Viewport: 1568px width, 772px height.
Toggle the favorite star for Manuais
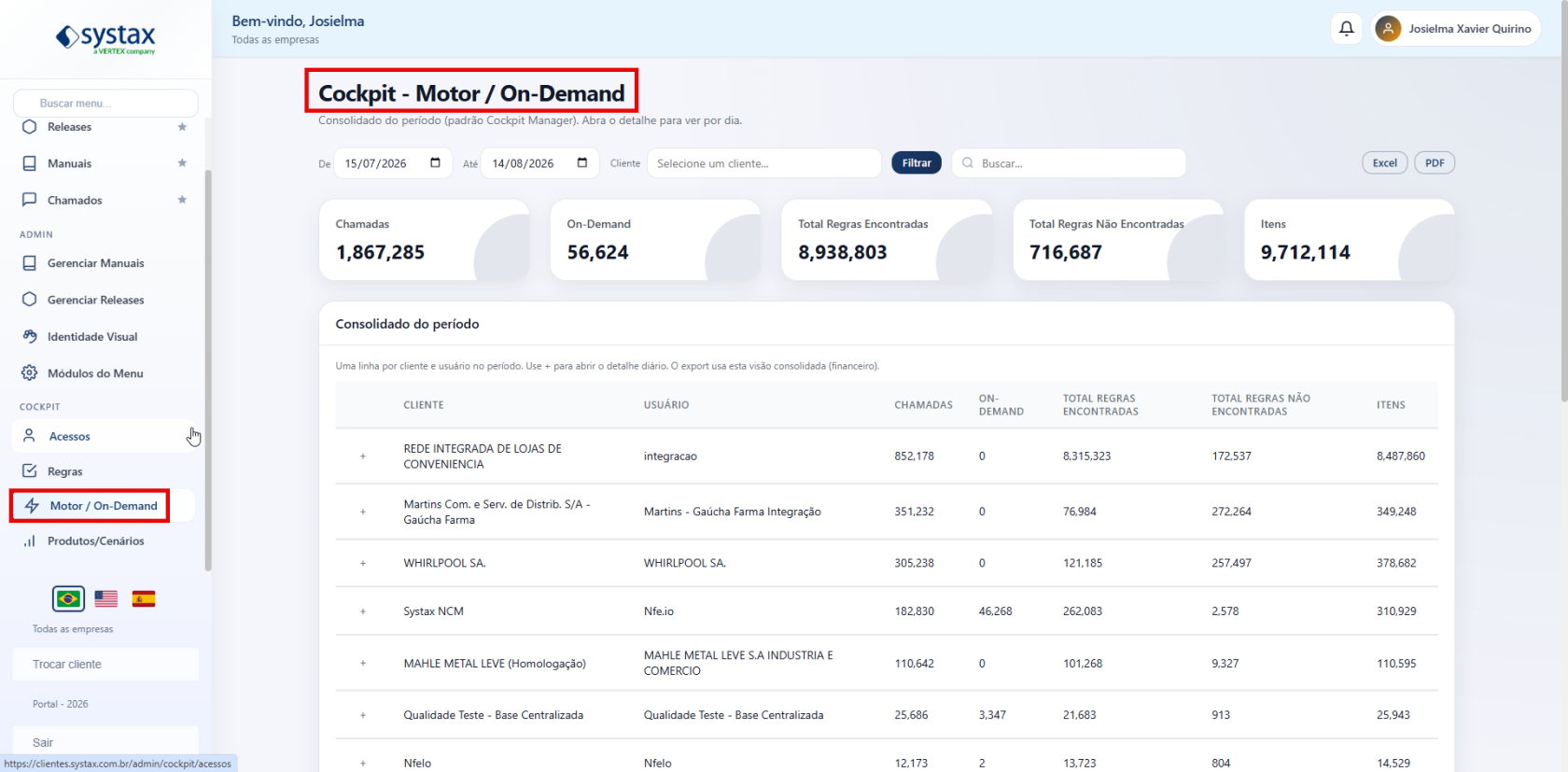(182, 163)
